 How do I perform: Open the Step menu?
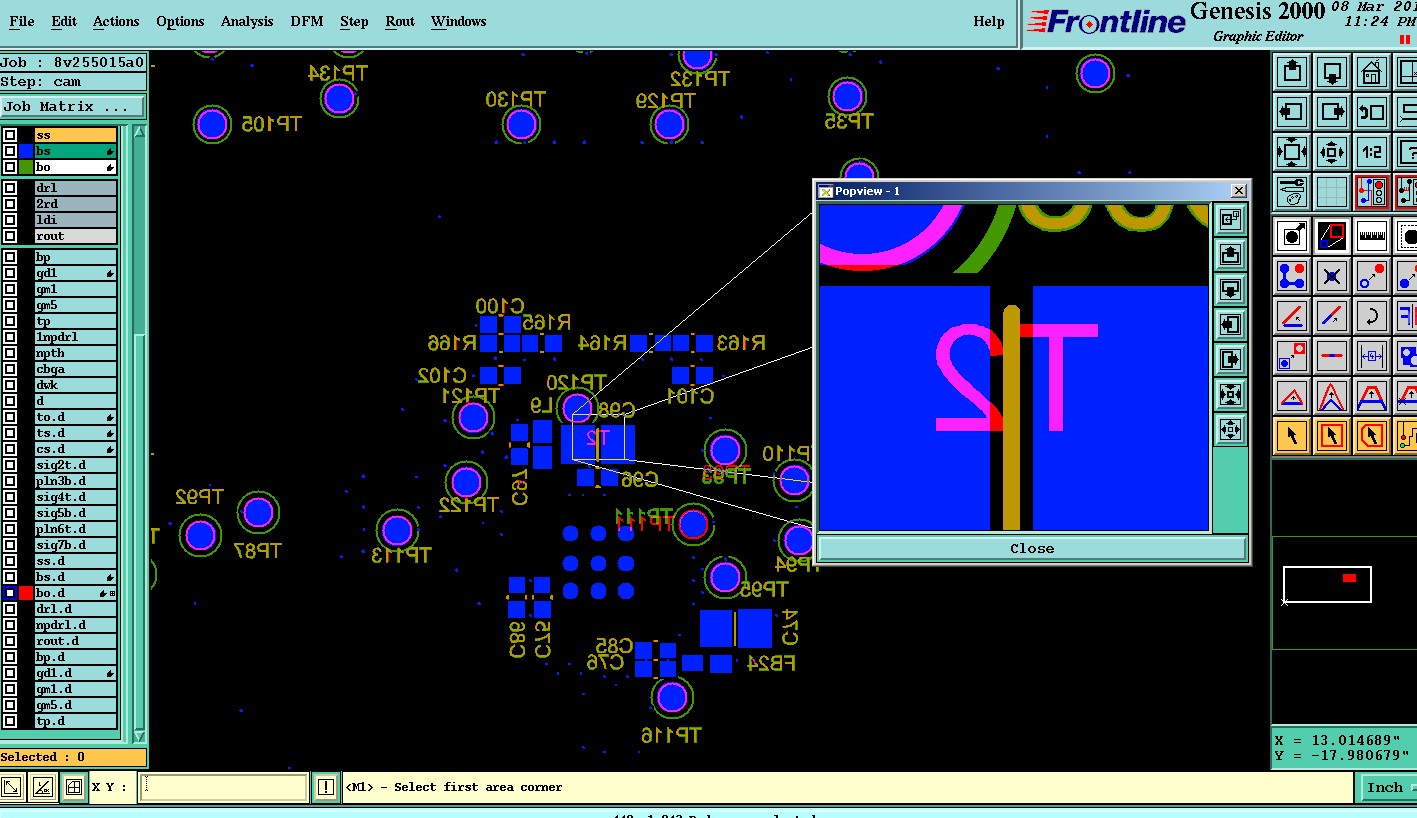tap(354, 21)
